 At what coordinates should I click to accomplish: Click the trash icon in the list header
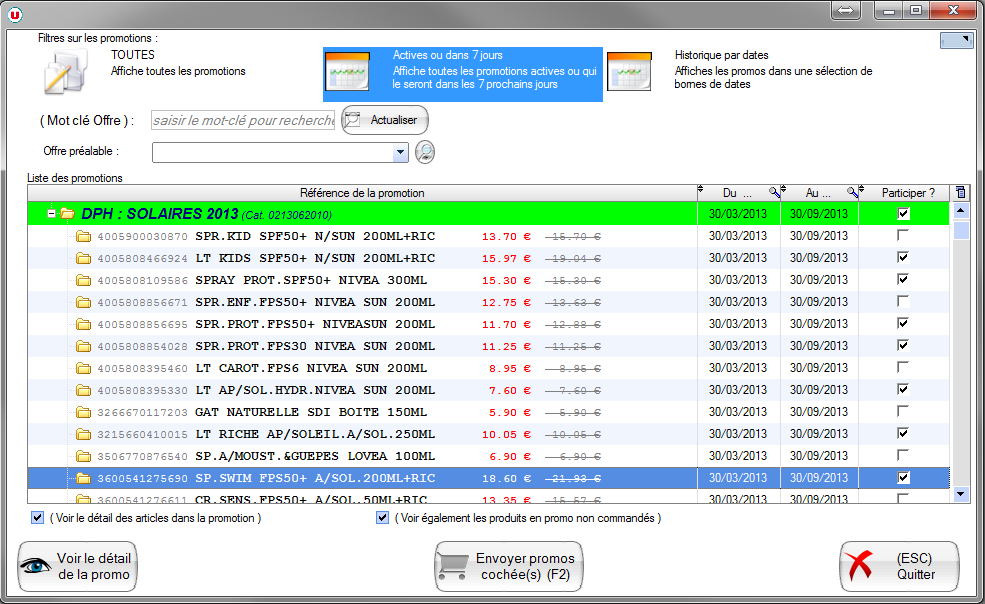pyautogui.click(x=961, y=192)
